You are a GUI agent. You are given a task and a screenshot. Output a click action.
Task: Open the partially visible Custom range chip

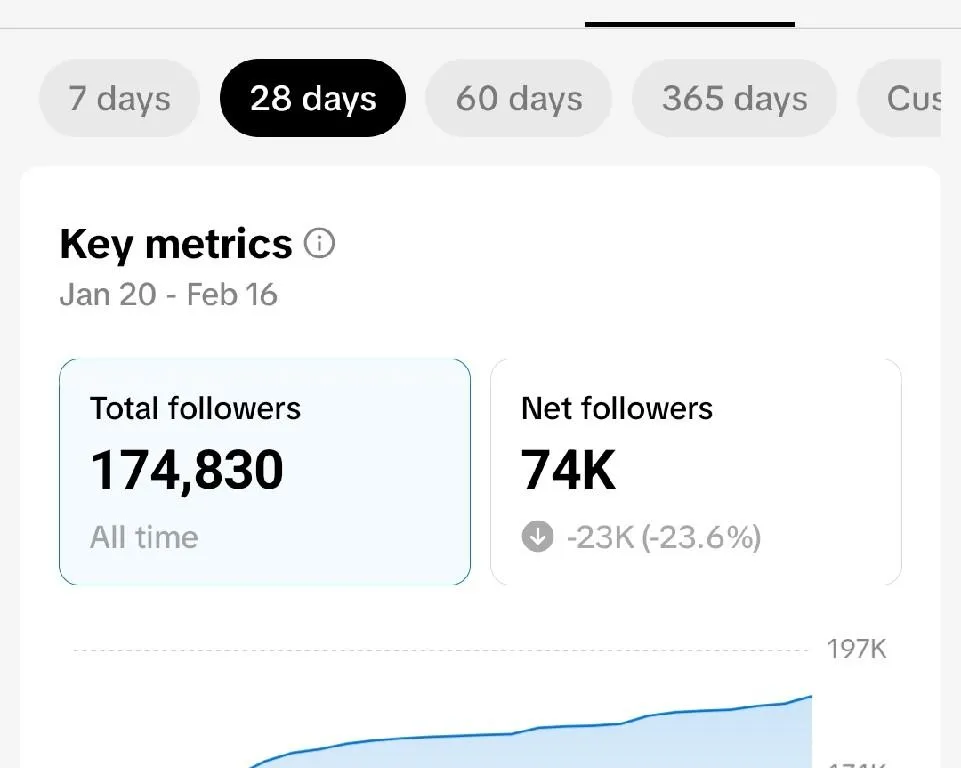[904, 99]
